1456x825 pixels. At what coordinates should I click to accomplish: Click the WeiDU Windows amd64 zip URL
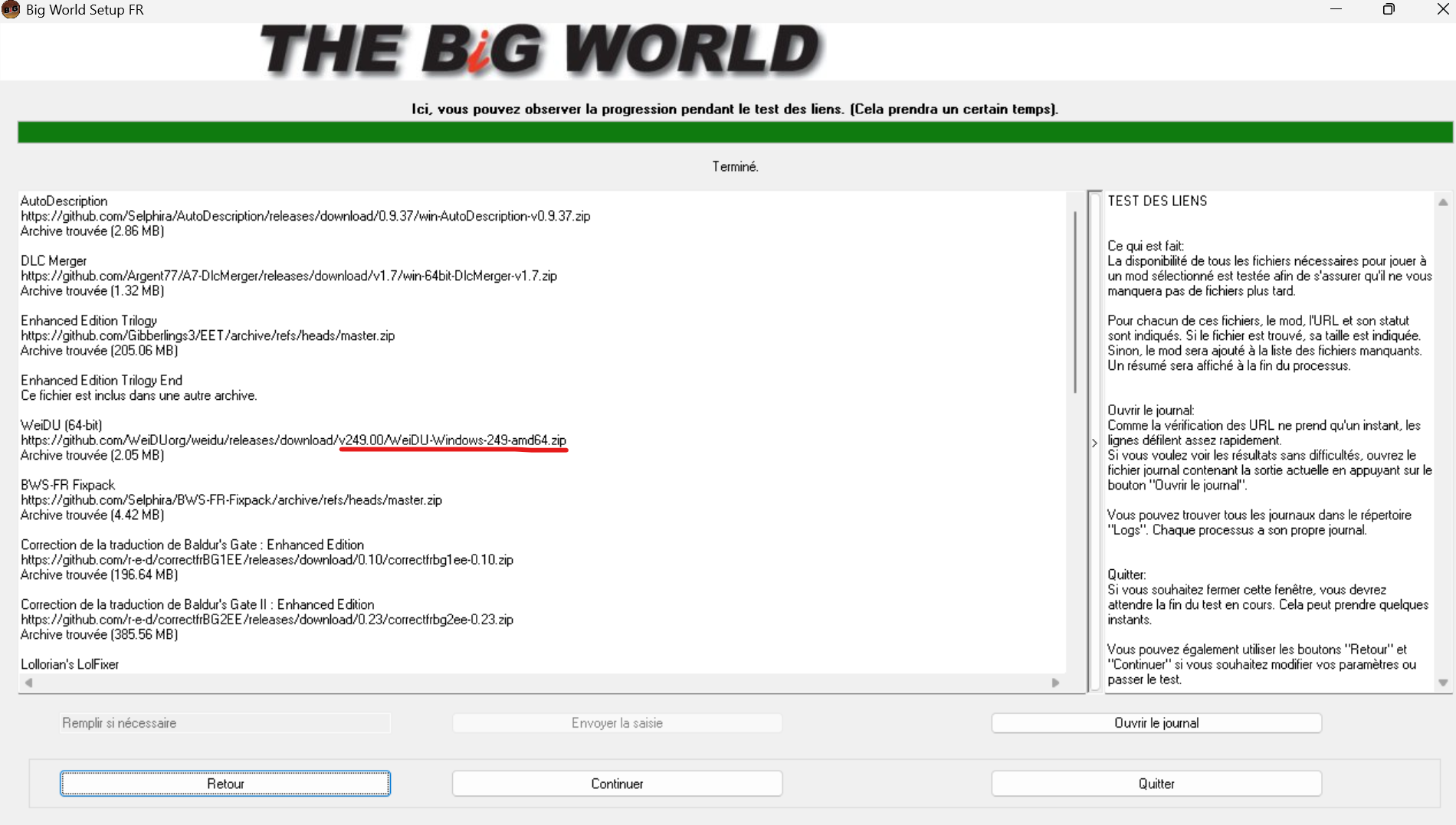(x=293, y=440)
